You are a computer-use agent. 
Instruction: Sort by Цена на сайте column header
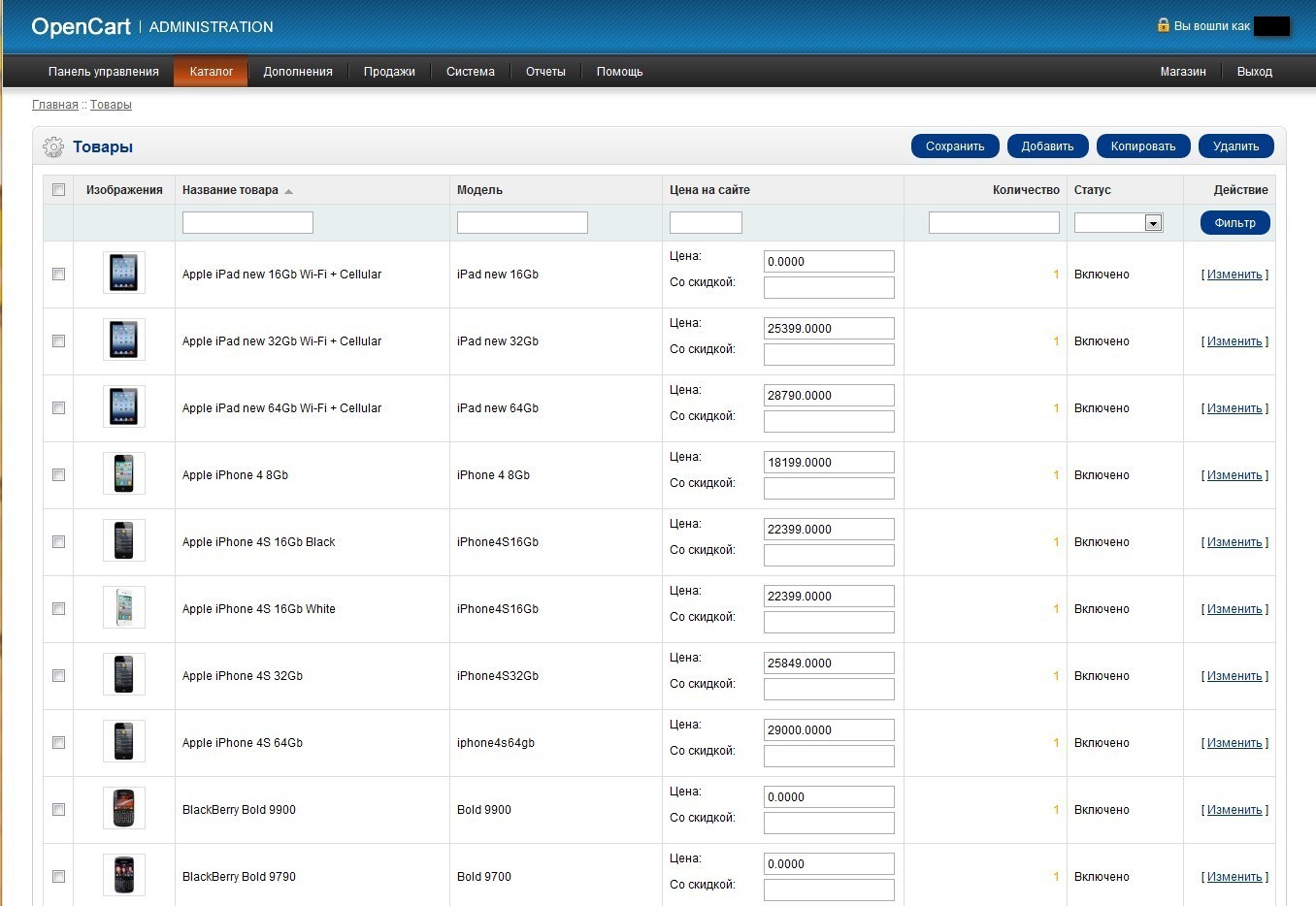[709, 190]
